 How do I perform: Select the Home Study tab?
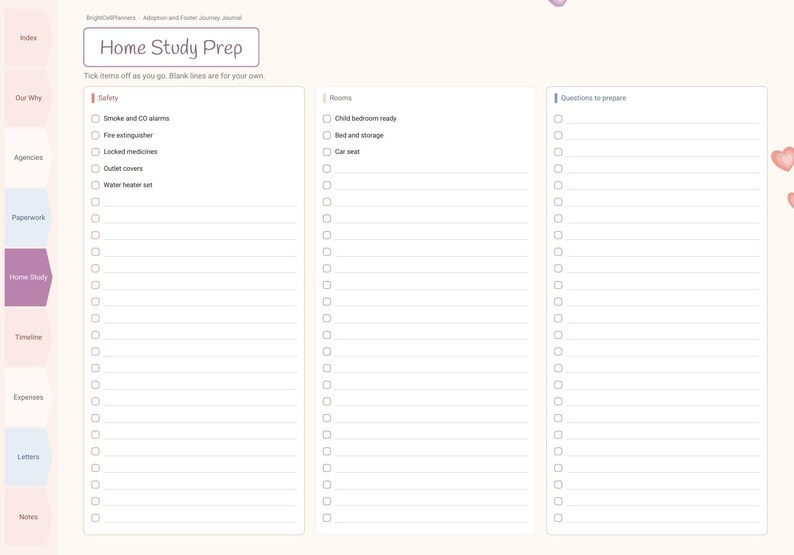click(x=28, y=277)
